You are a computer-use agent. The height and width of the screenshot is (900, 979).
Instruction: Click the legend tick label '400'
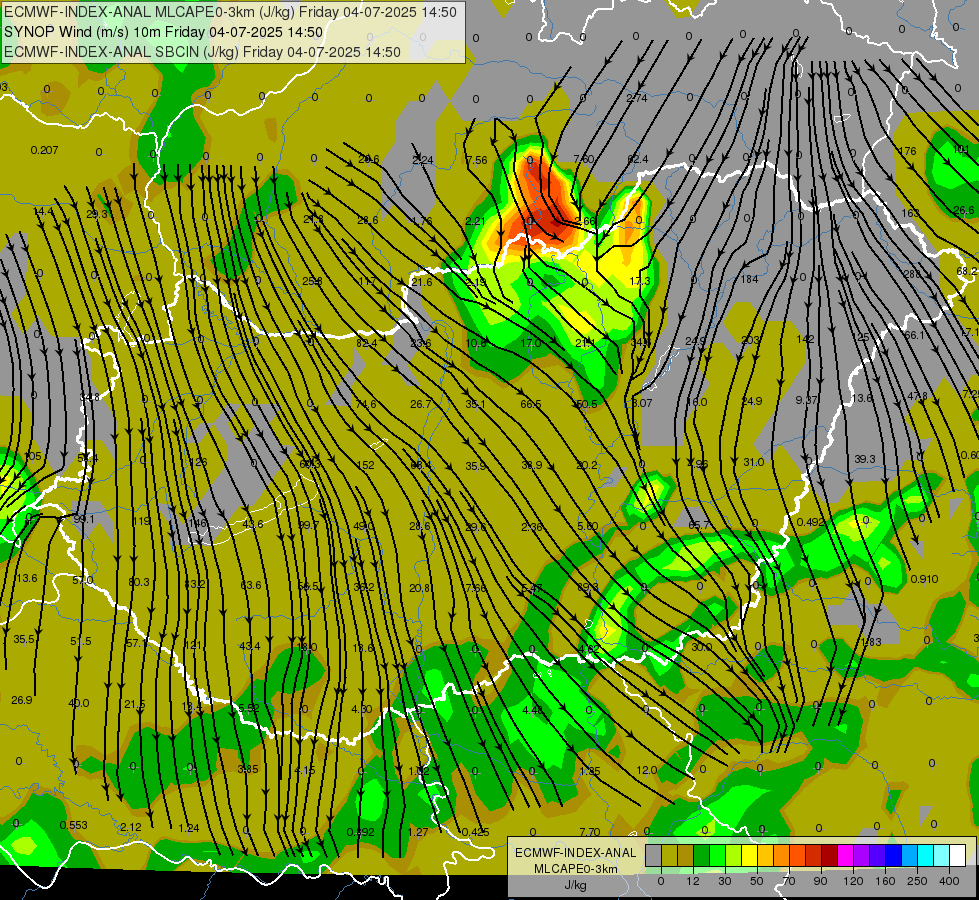coord(948,881)
